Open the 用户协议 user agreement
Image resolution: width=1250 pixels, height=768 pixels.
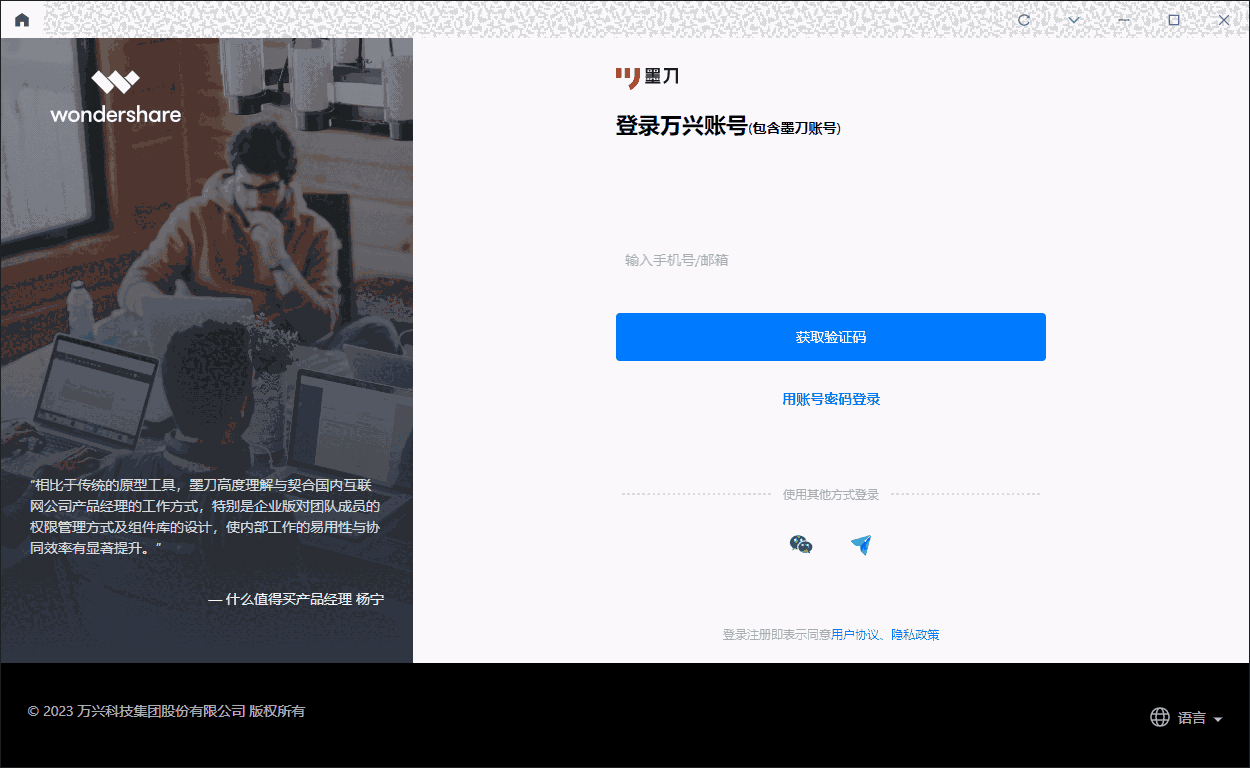pyautogui.click(x=850, y=634)
